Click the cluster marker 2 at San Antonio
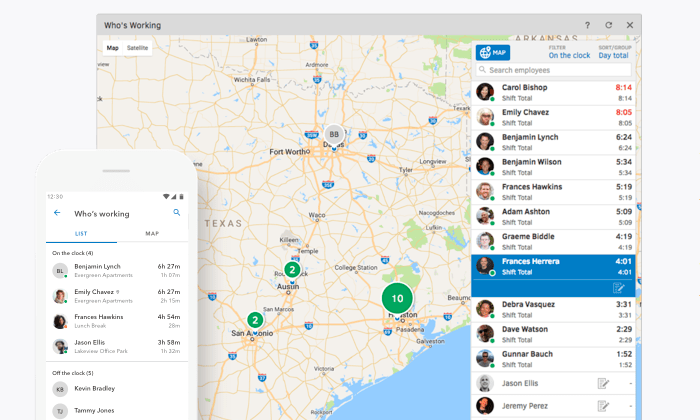700x420 pixels. point(255,320)
